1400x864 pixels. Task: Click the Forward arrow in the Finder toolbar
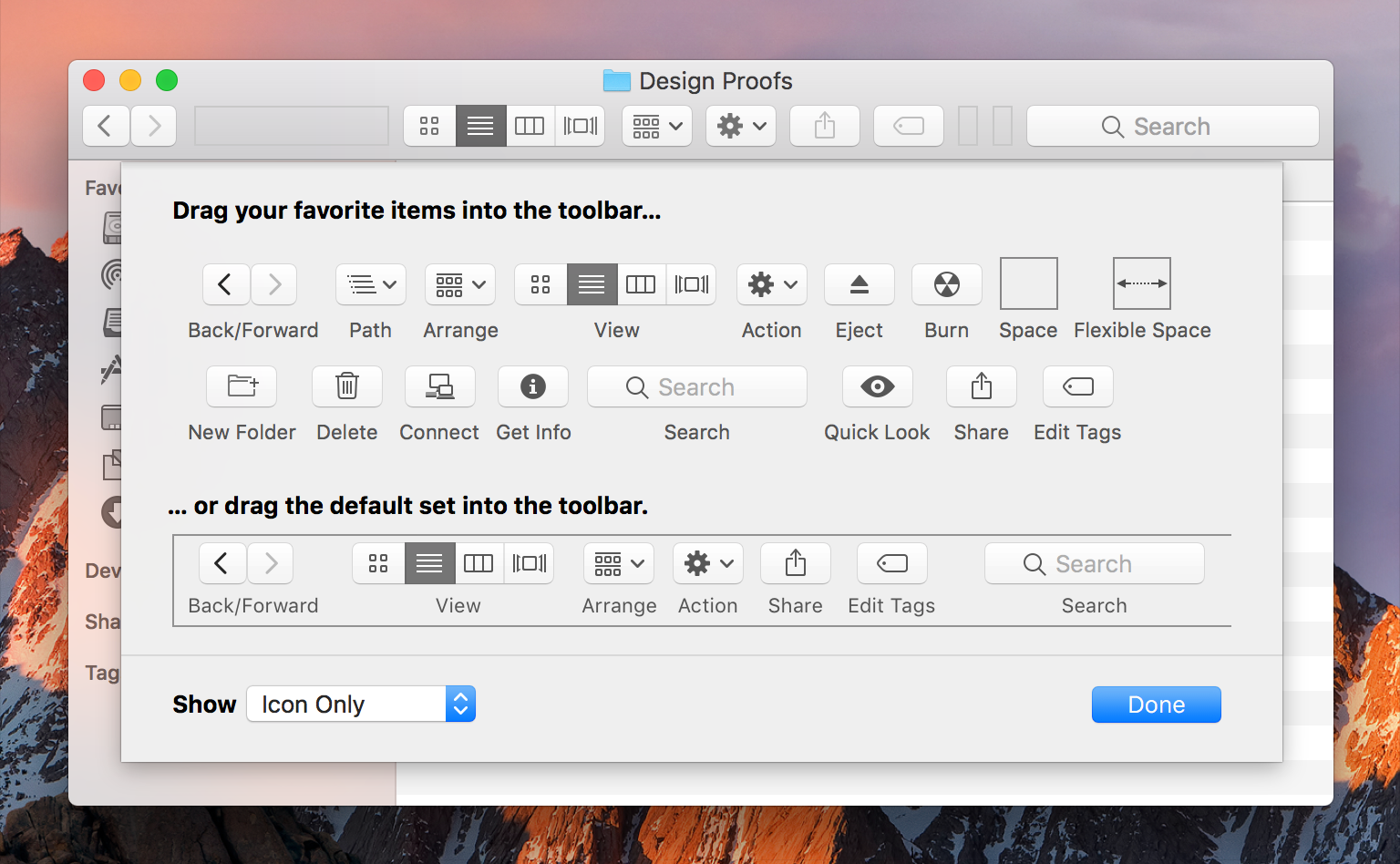[153, 126]
